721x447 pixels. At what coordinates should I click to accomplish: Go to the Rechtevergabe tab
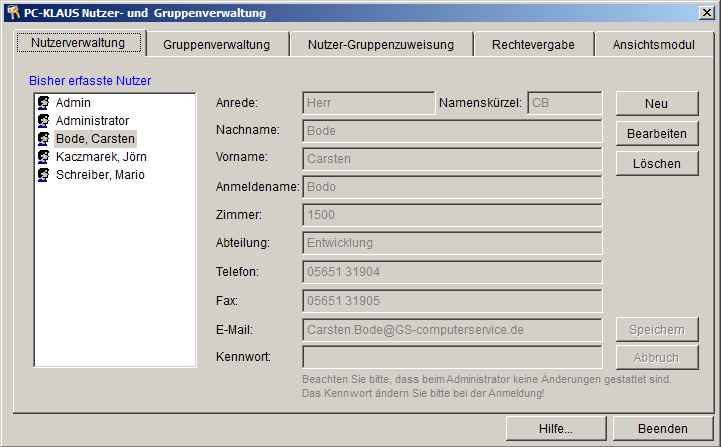point(533,45)
